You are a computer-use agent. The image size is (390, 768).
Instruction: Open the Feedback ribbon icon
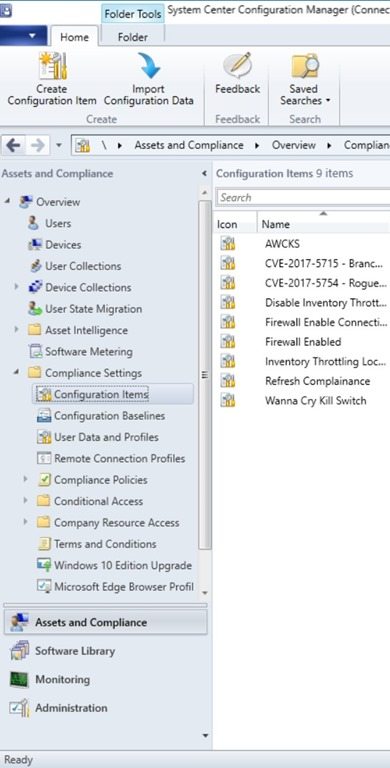click(x=238, y=66)
